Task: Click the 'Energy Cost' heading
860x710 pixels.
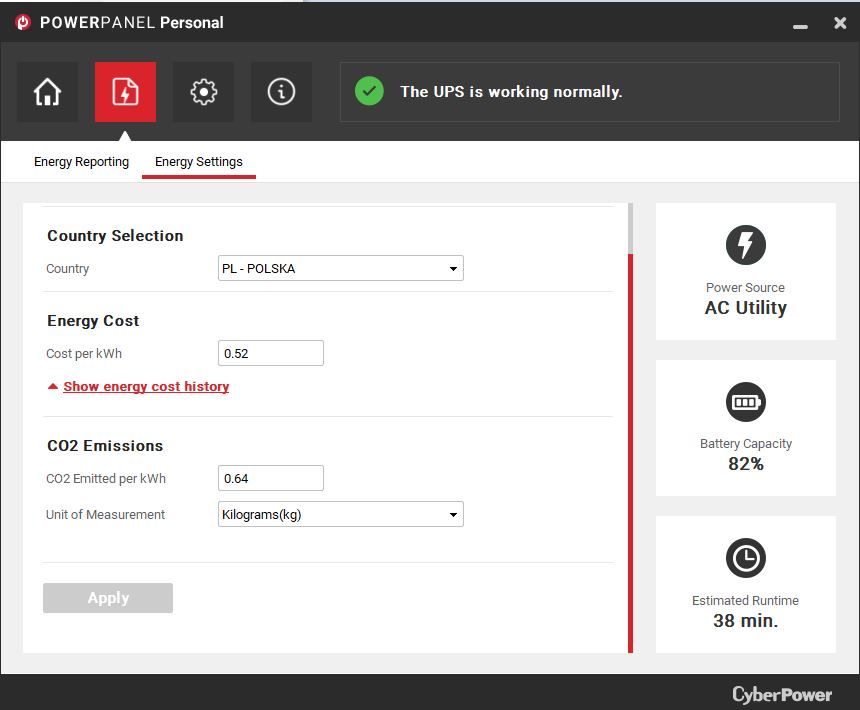Action: (x=93, y=321)
